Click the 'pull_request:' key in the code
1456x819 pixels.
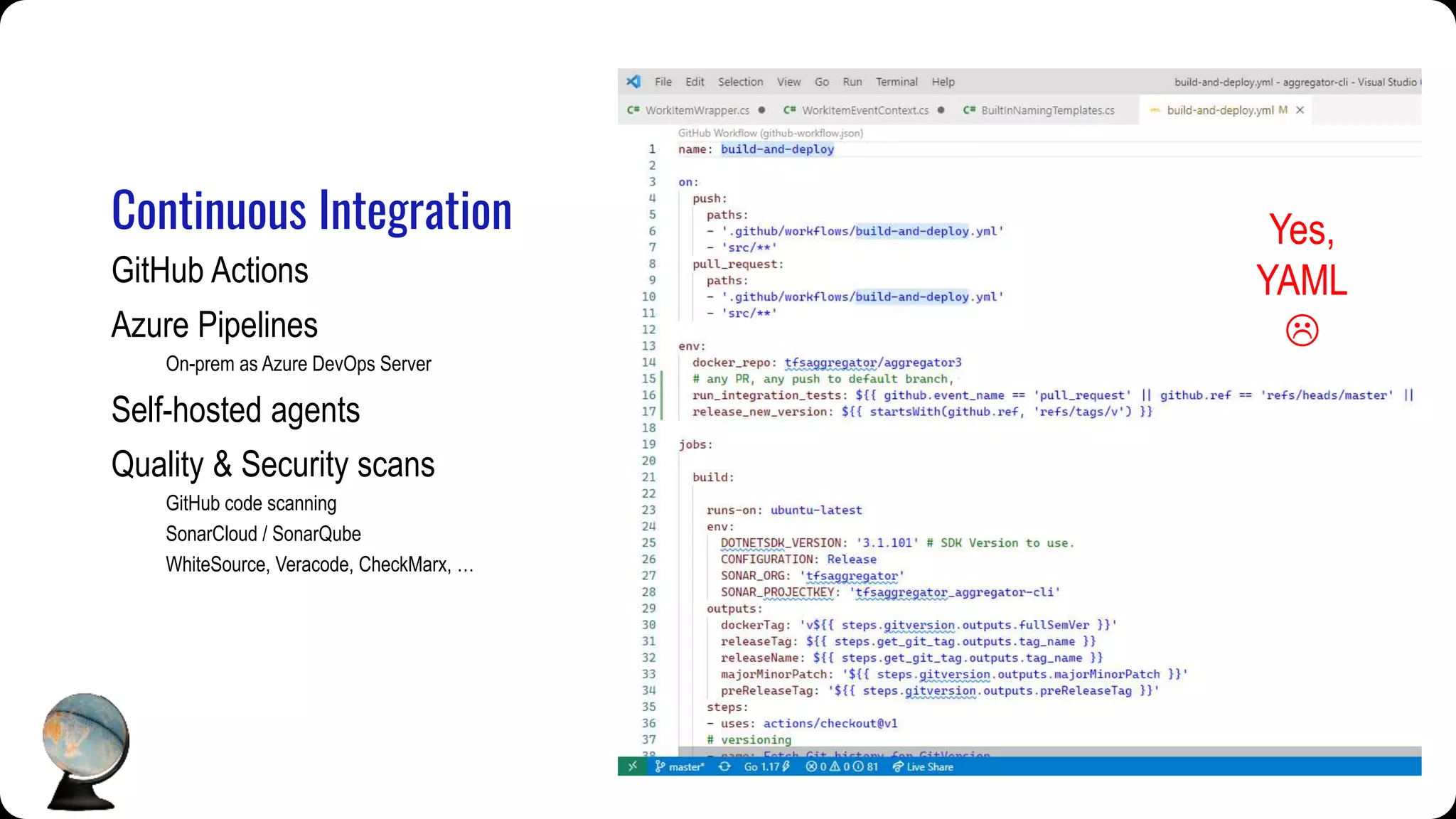coord(738,264)
